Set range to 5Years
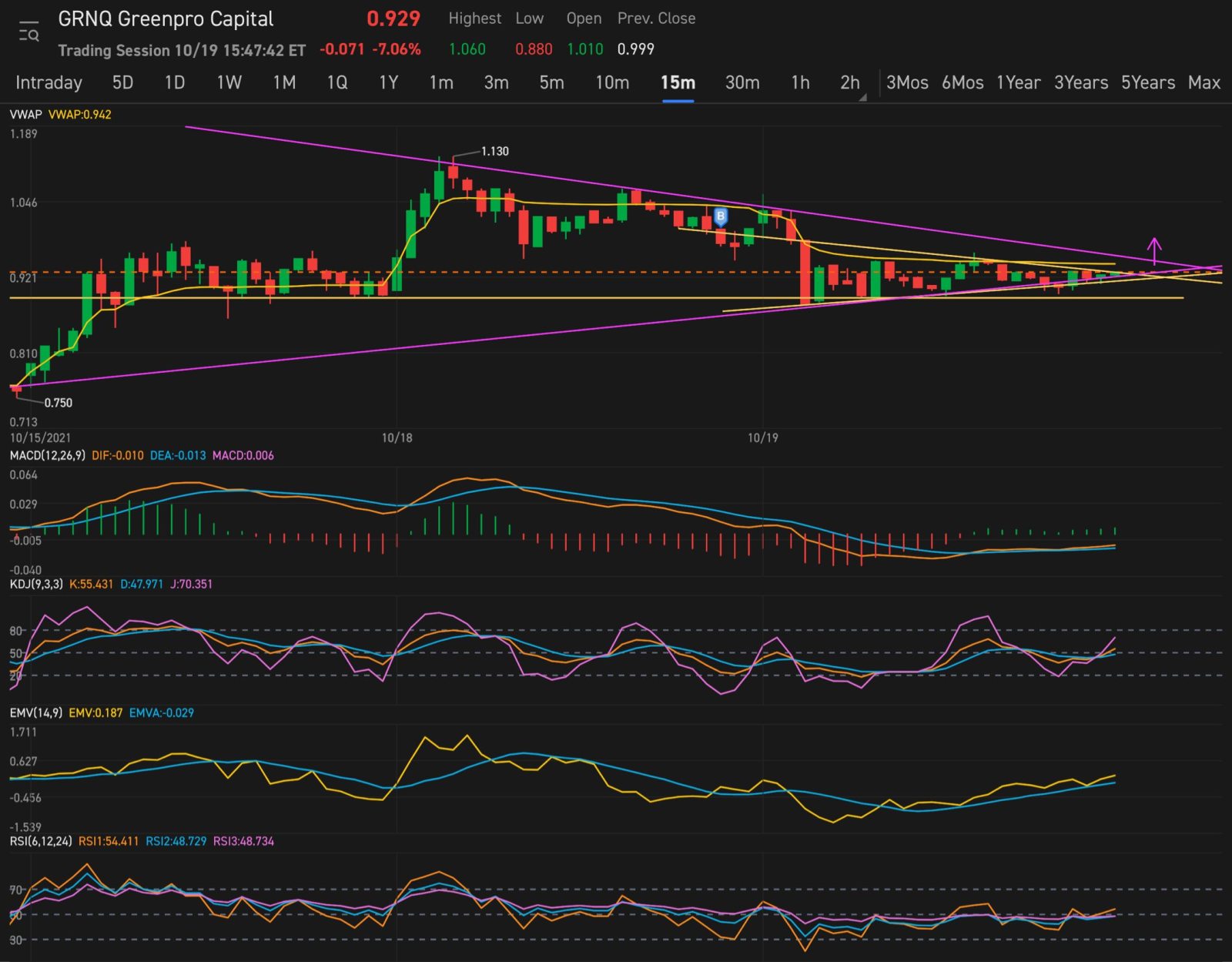 tap(1148, 82)
